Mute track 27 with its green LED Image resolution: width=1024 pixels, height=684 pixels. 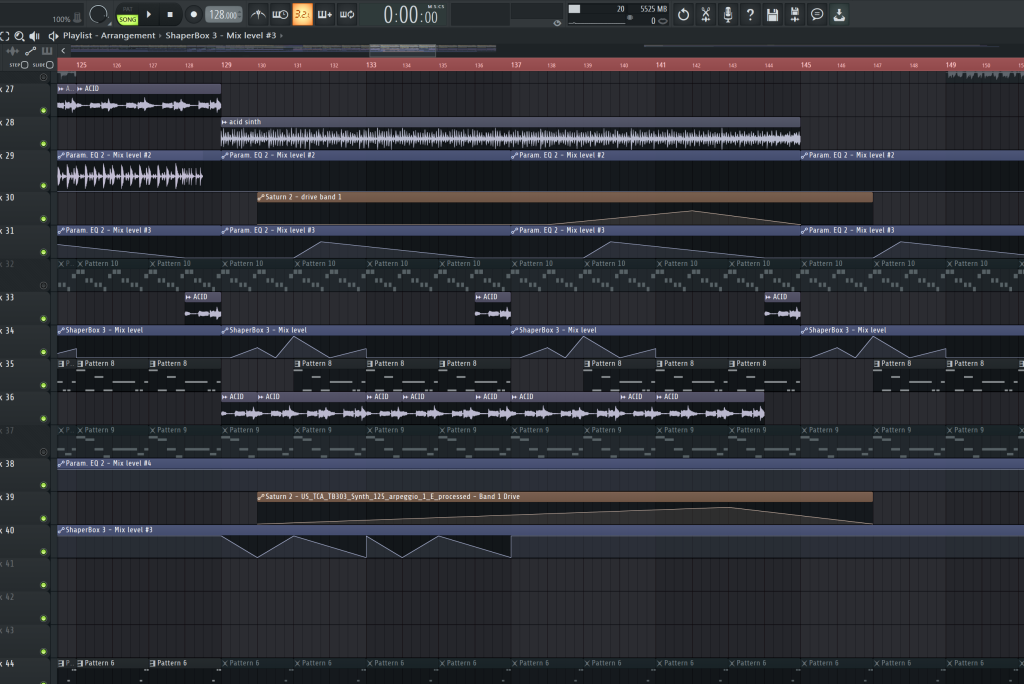coord(43,110)
